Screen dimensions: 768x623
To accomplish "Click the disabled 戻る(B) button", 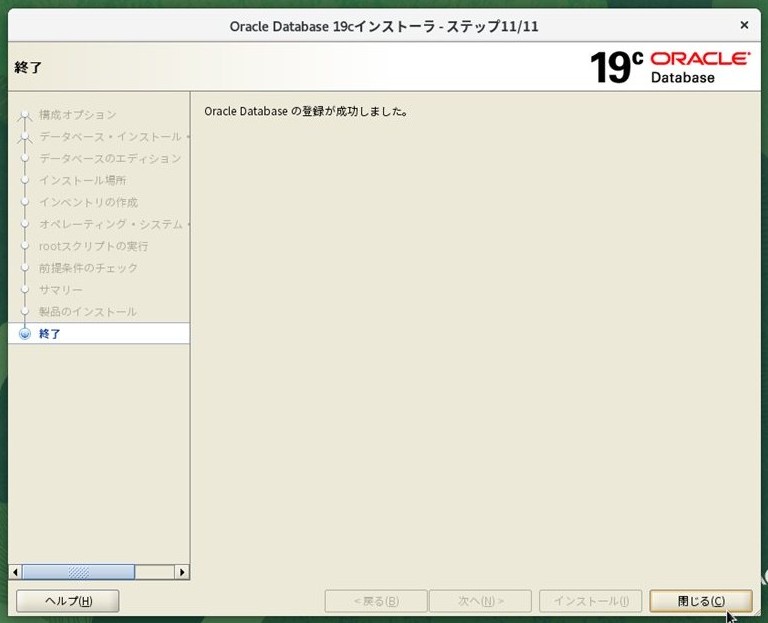I will point(376,601).
